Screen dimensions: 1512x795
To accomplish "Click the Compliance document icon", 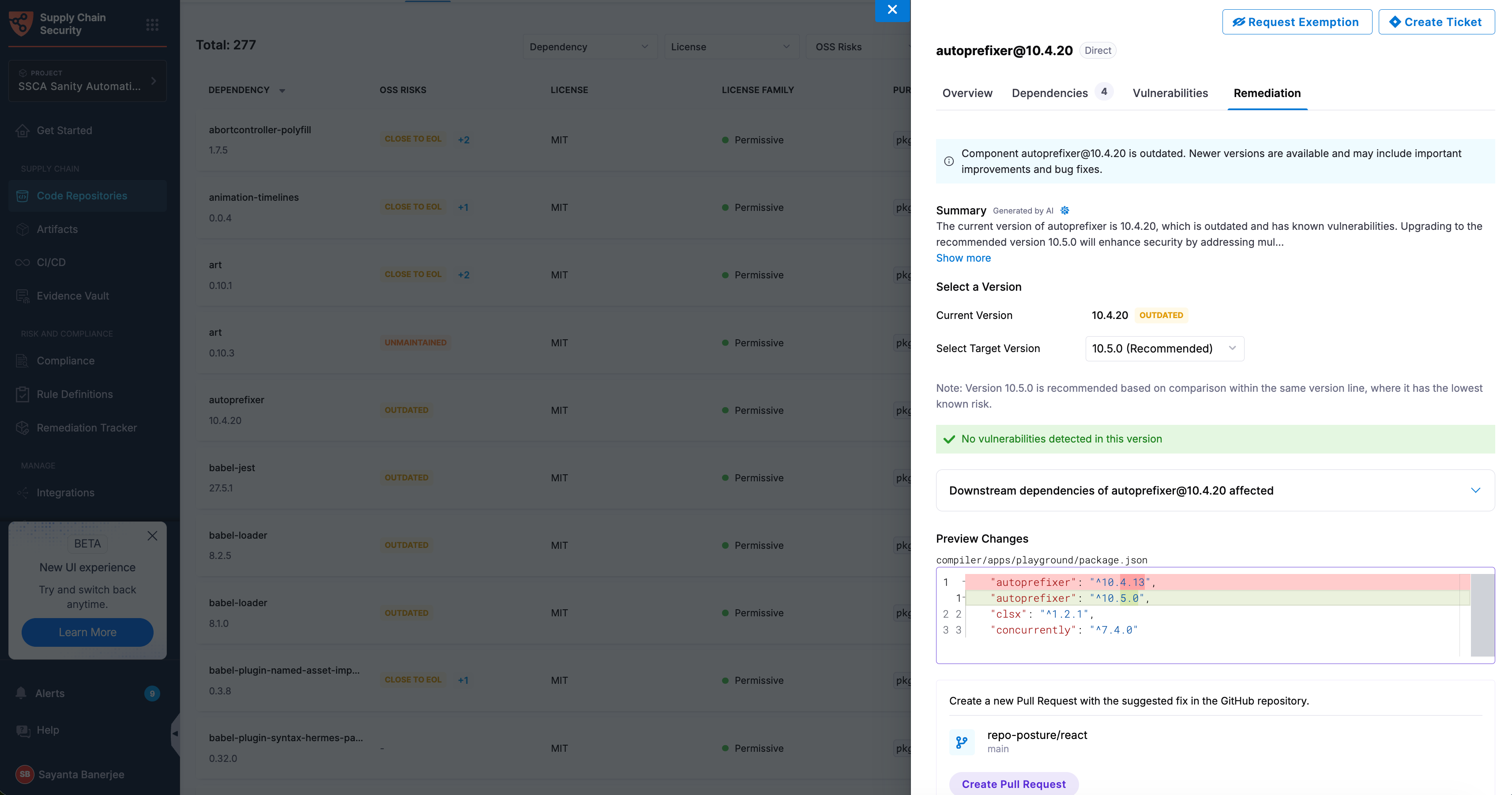I will [x=23, y=361].
